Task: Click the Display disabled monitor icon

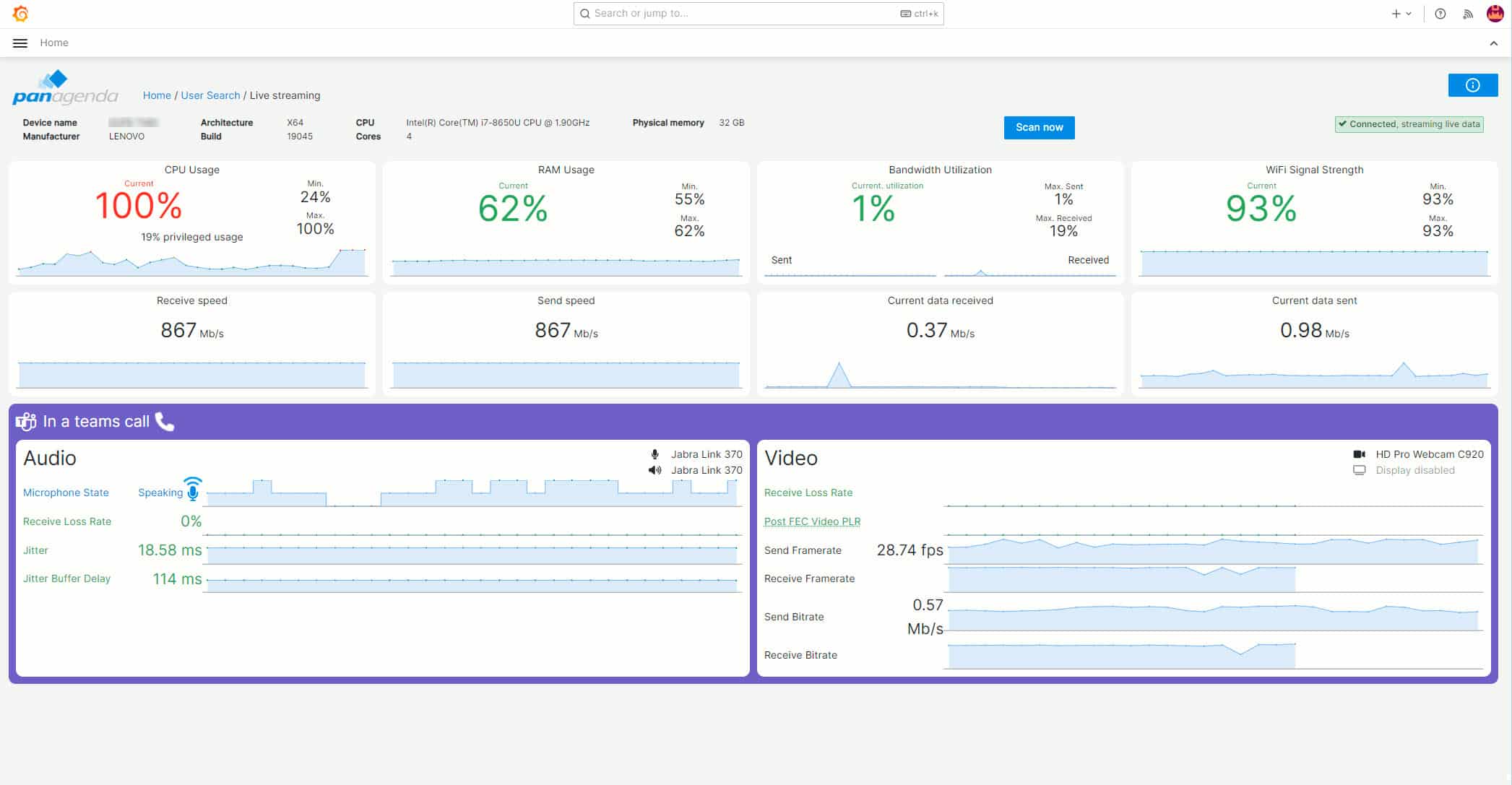Action: (x=1359, y=470)
